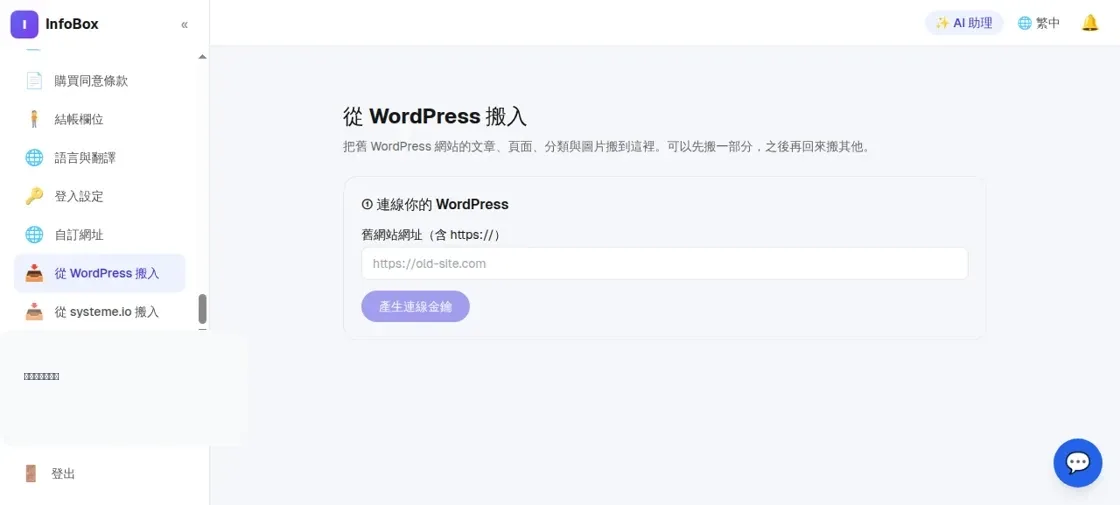This screenshot has height=505, width=1120.
Task: Click the 登入設定 key icon
Action: point(34,196)
